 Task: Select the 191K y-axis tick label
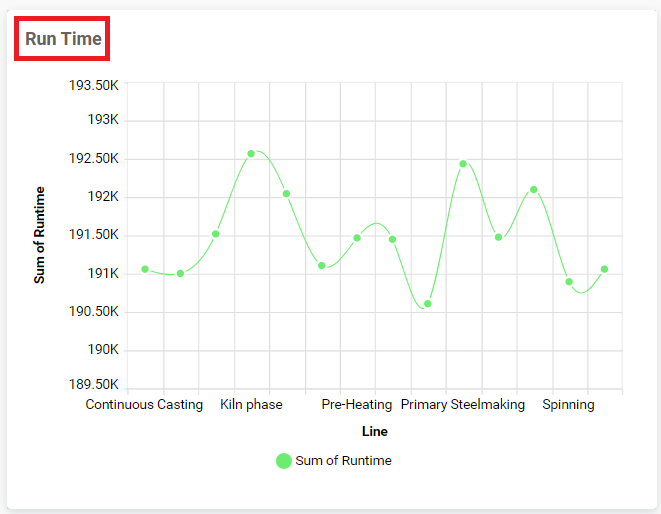(103, 273)
